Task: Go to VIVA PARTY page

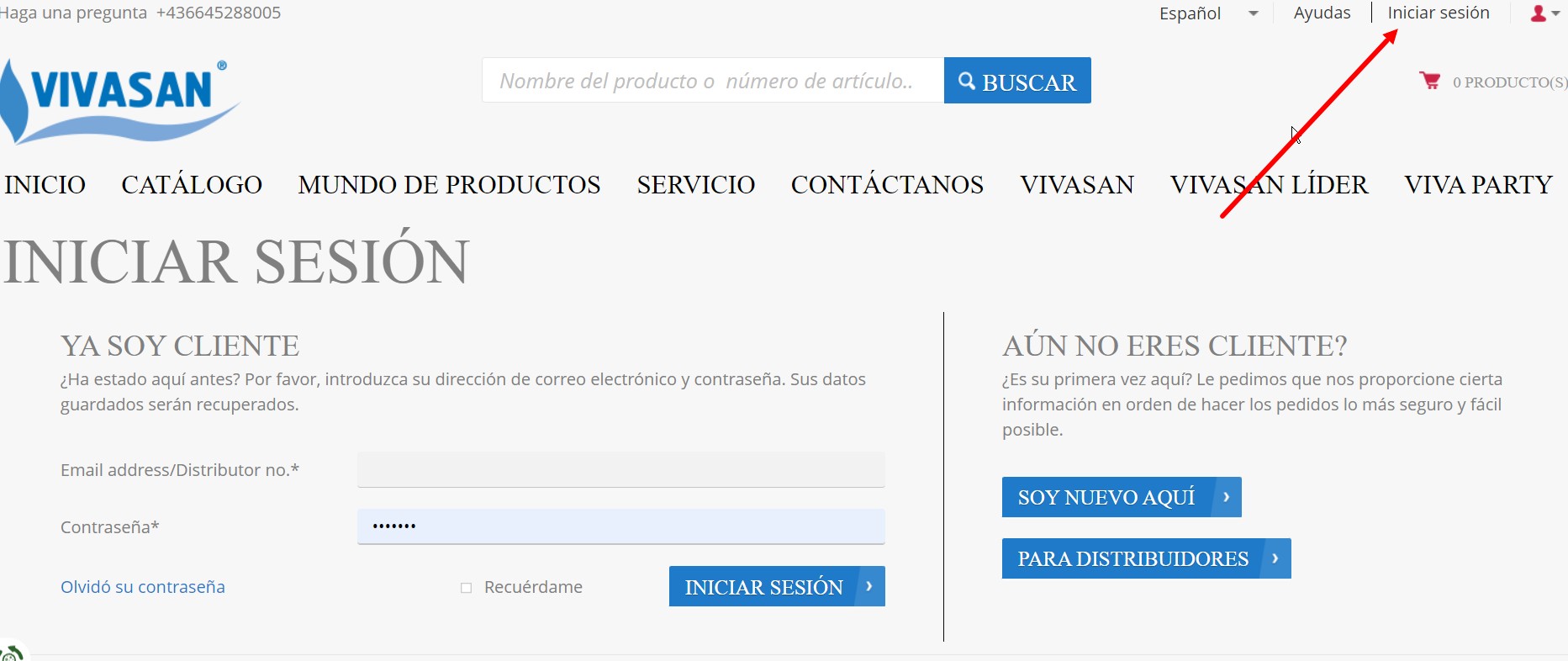Action: pyautogui.click(x=1478, y=185)
